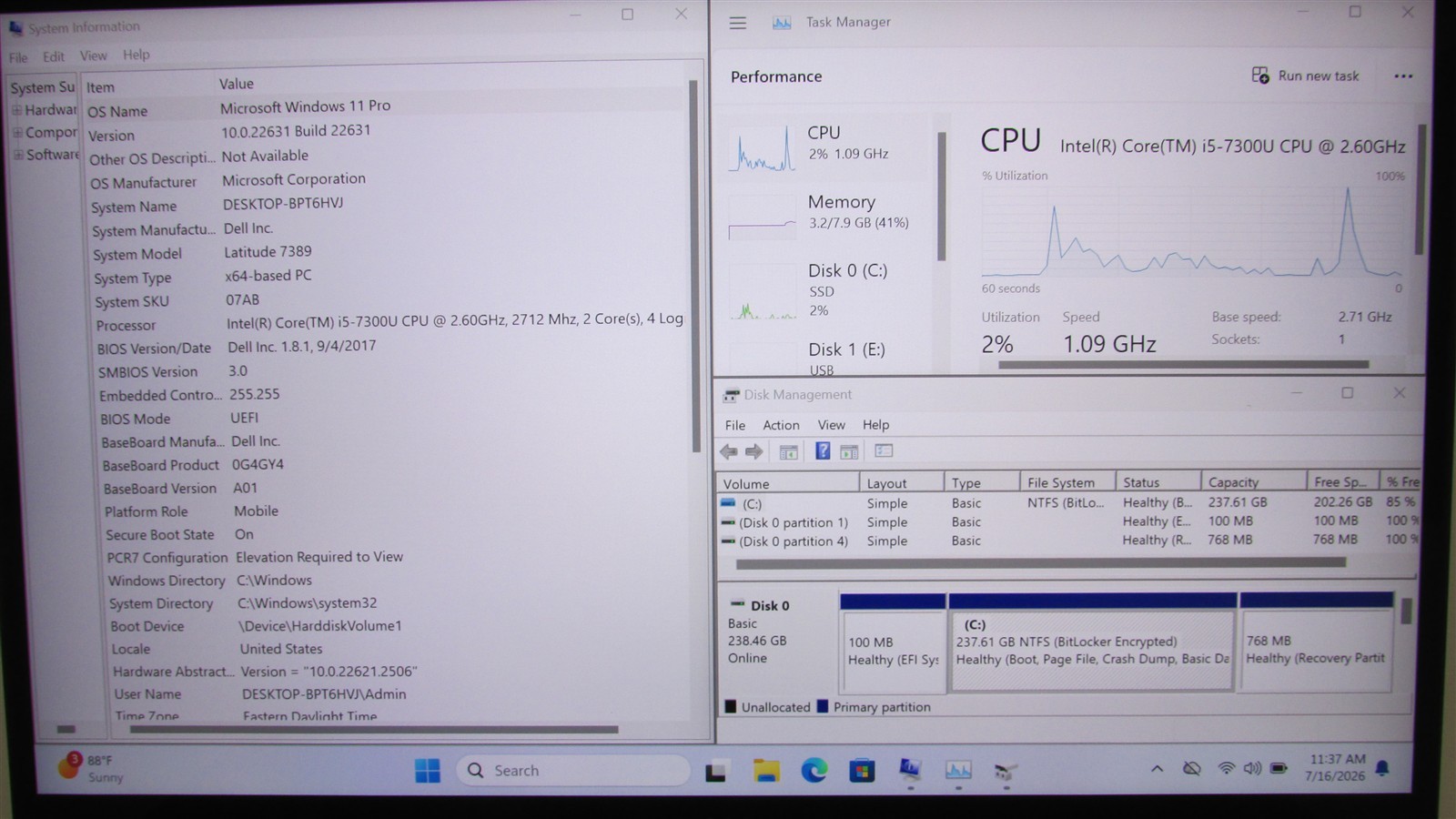Open System Information File menu
Screen dimensions: 1456x819
pos(18,57)
